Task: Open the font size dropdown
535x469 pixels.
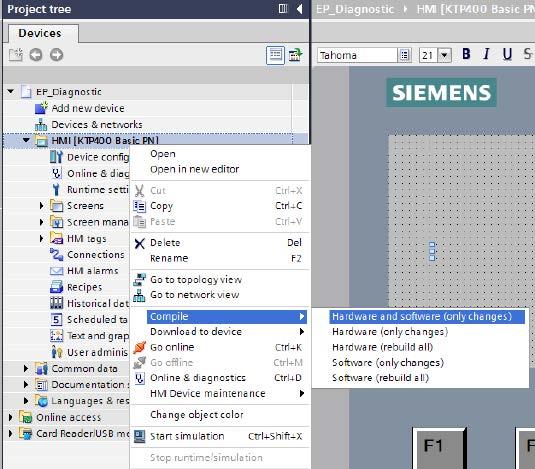Action: click(x=444, y=55)
